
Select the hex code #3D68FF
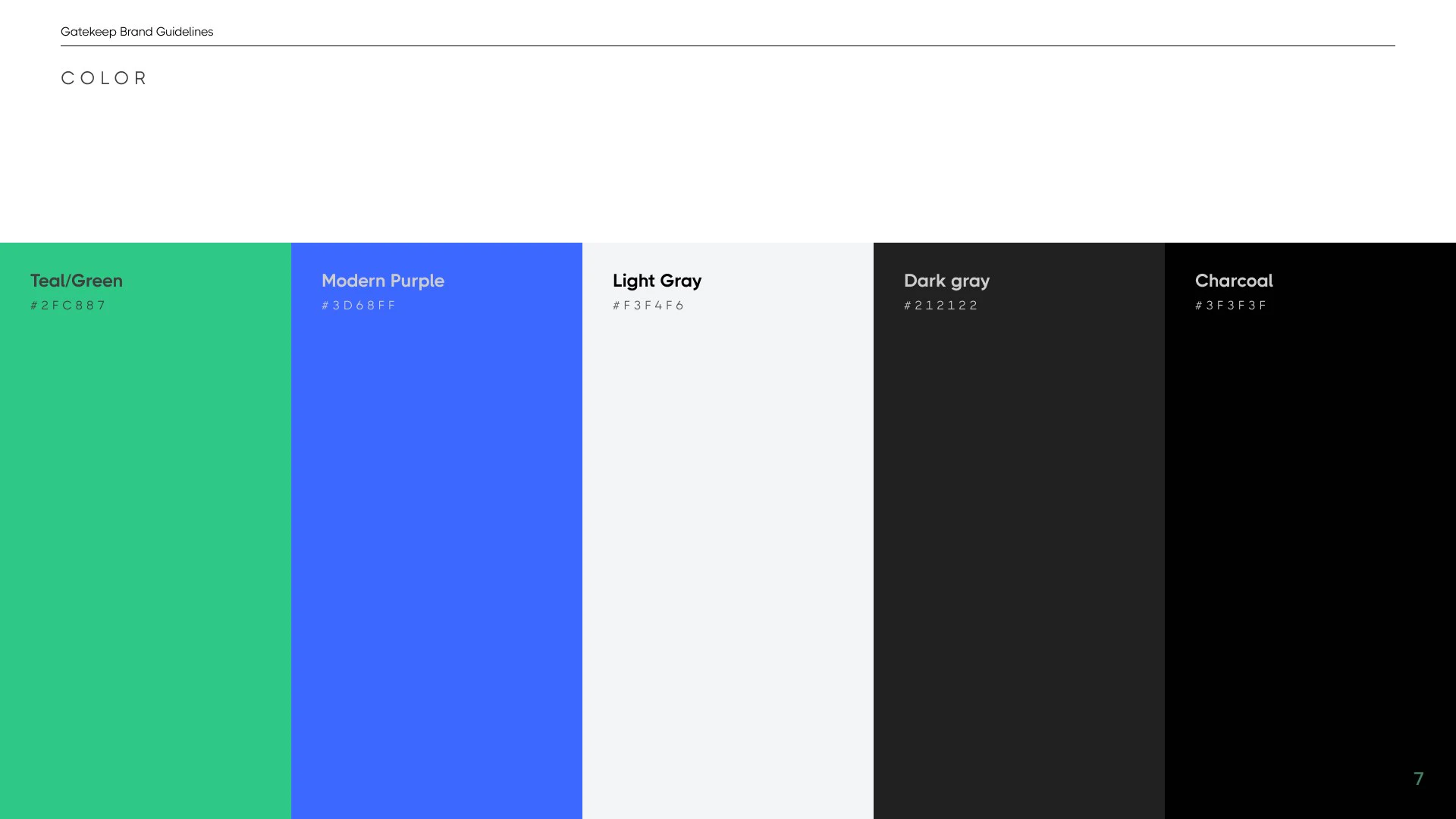pyautogui.click(x=359, y=305)
